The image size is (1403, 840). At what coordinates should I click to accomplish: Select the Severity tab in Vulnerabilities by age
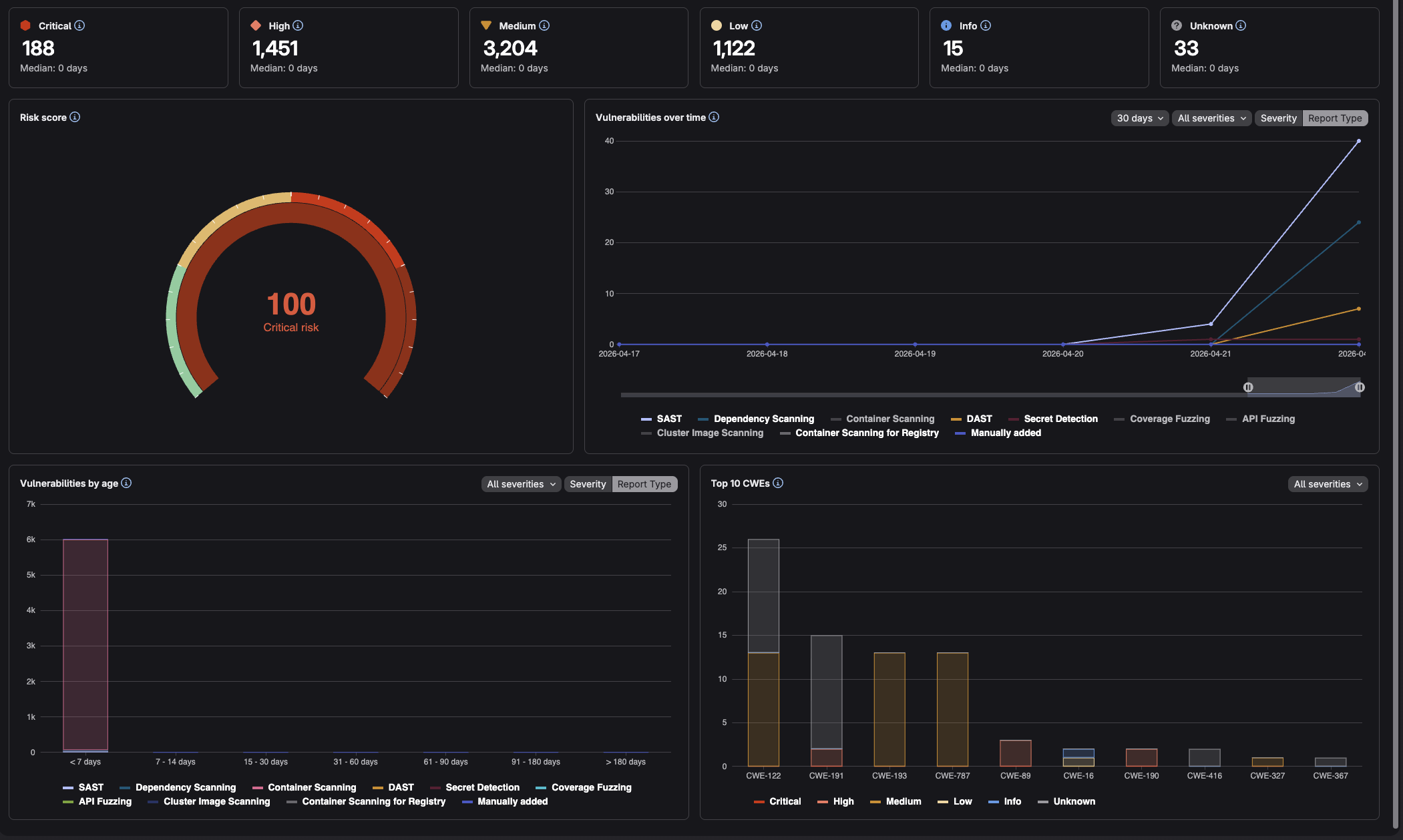pos(588,484)
